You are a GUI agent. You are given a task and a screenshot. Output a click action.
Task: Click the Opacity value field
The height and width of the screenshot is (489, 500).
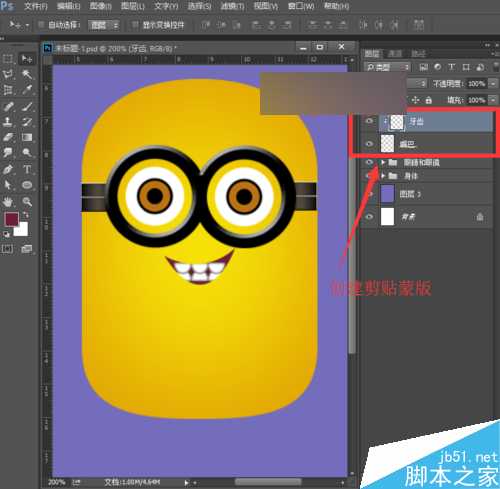[477, 83]
